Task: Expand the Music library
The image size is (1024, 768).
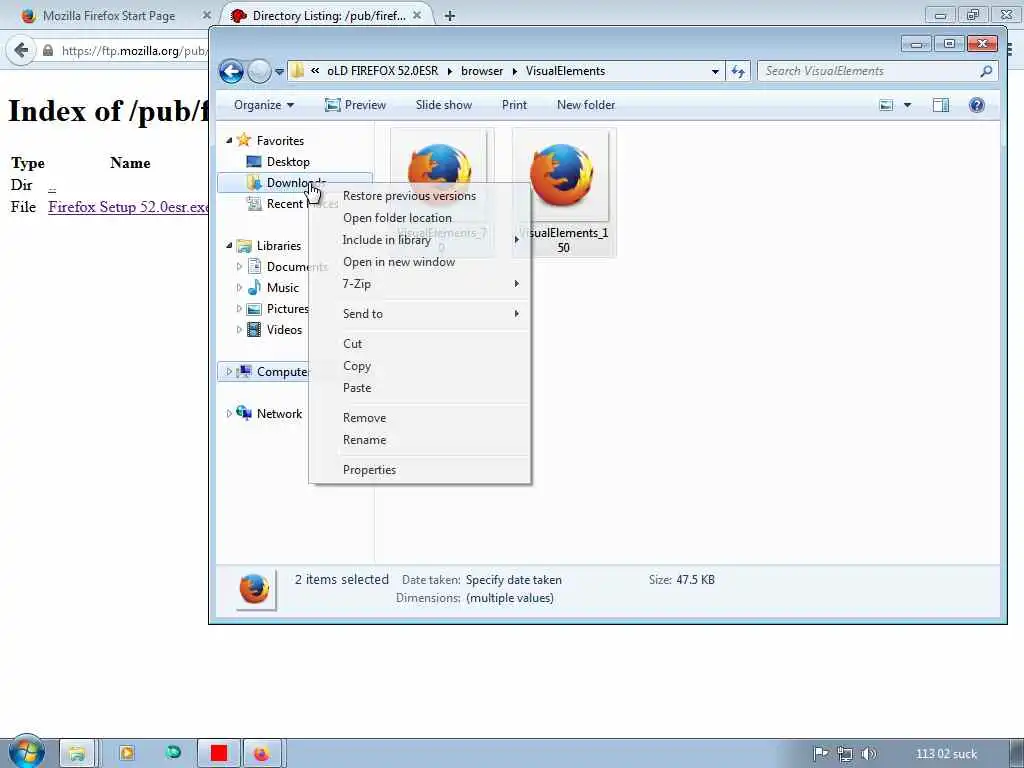Action: [x=239, y=287]
